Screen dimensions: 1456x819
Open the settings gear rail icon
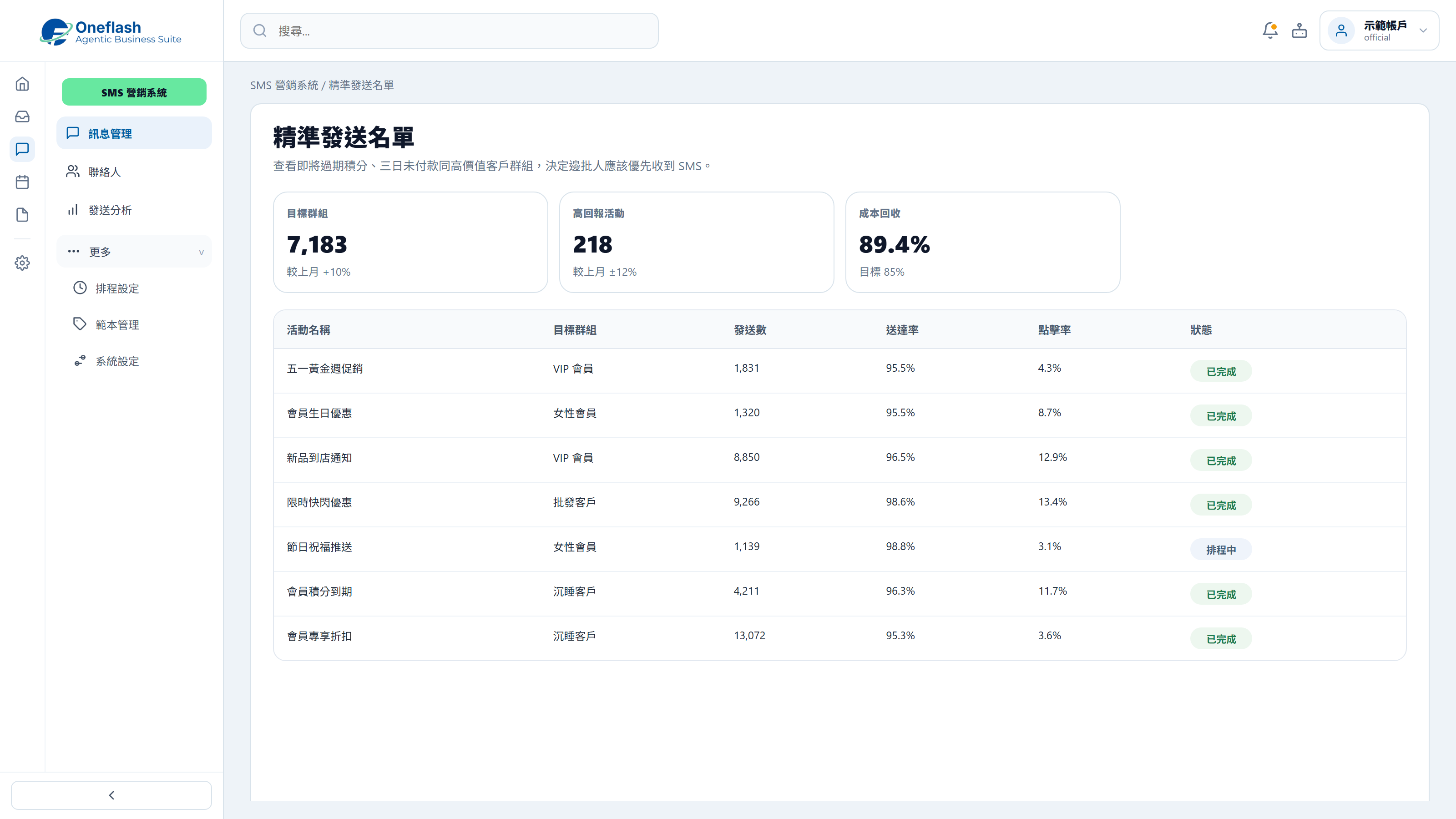pos(22,263)
